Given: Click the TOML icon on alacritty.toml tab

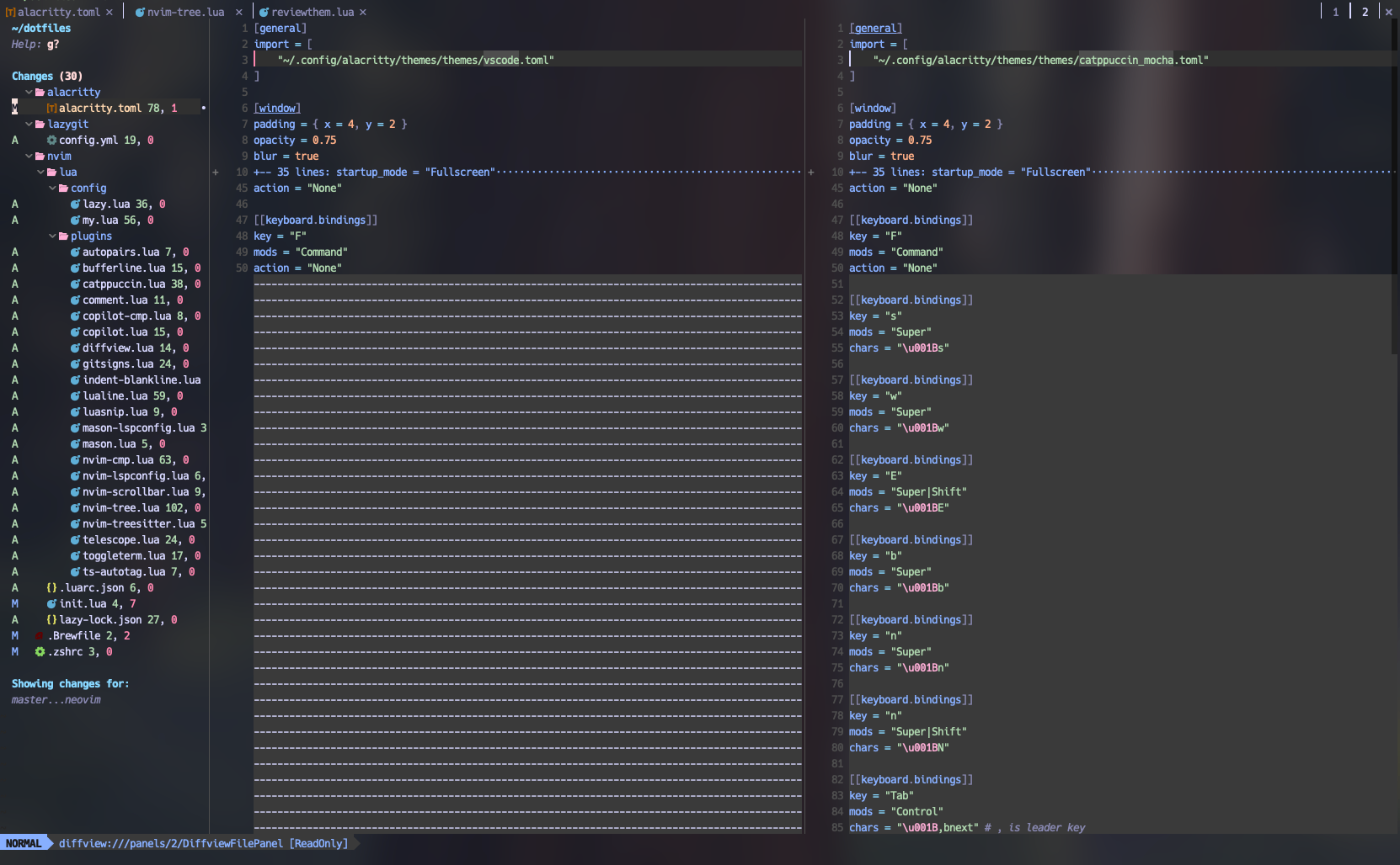Looking at the screenshot, I should point(9,12).
